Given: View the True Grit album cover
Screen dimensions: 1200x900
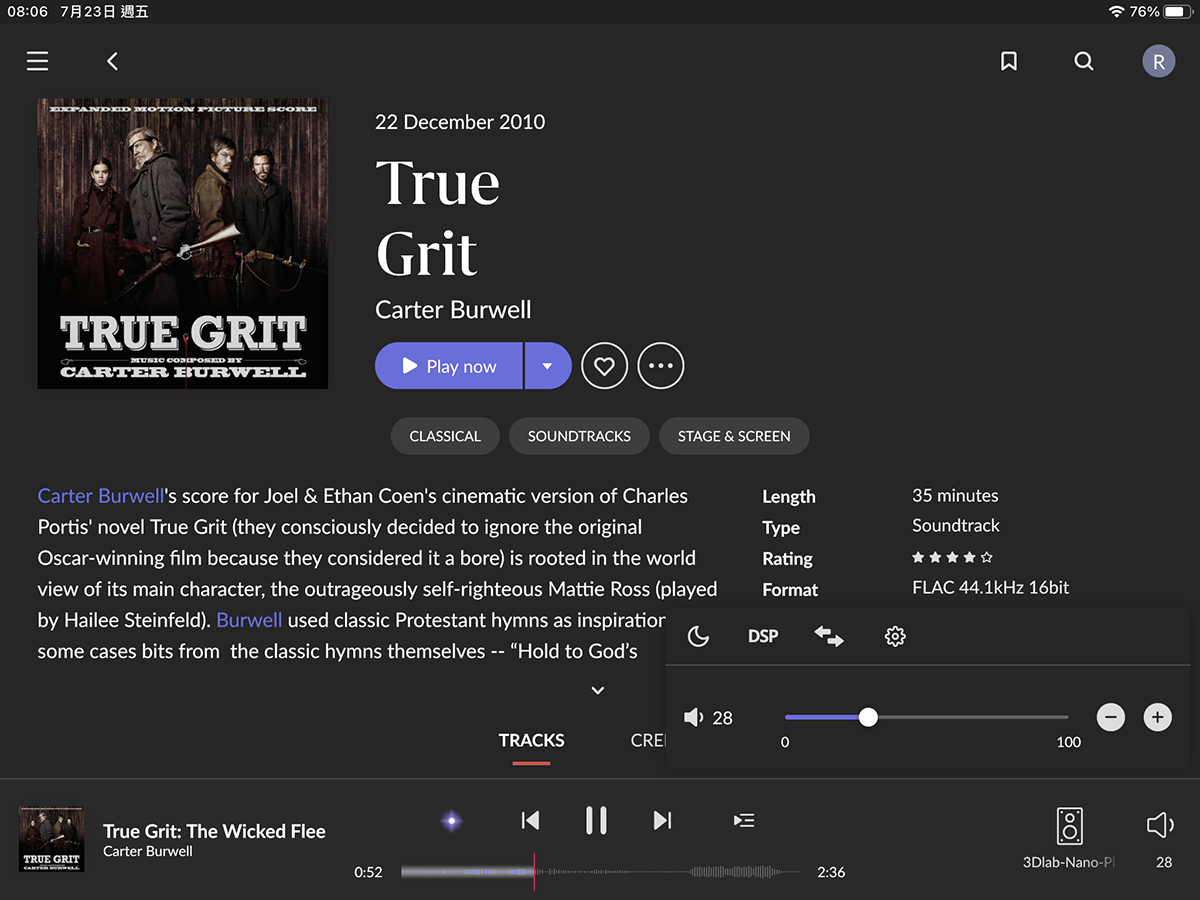Looking at the screenshot, I should click(x=183, y=243).
